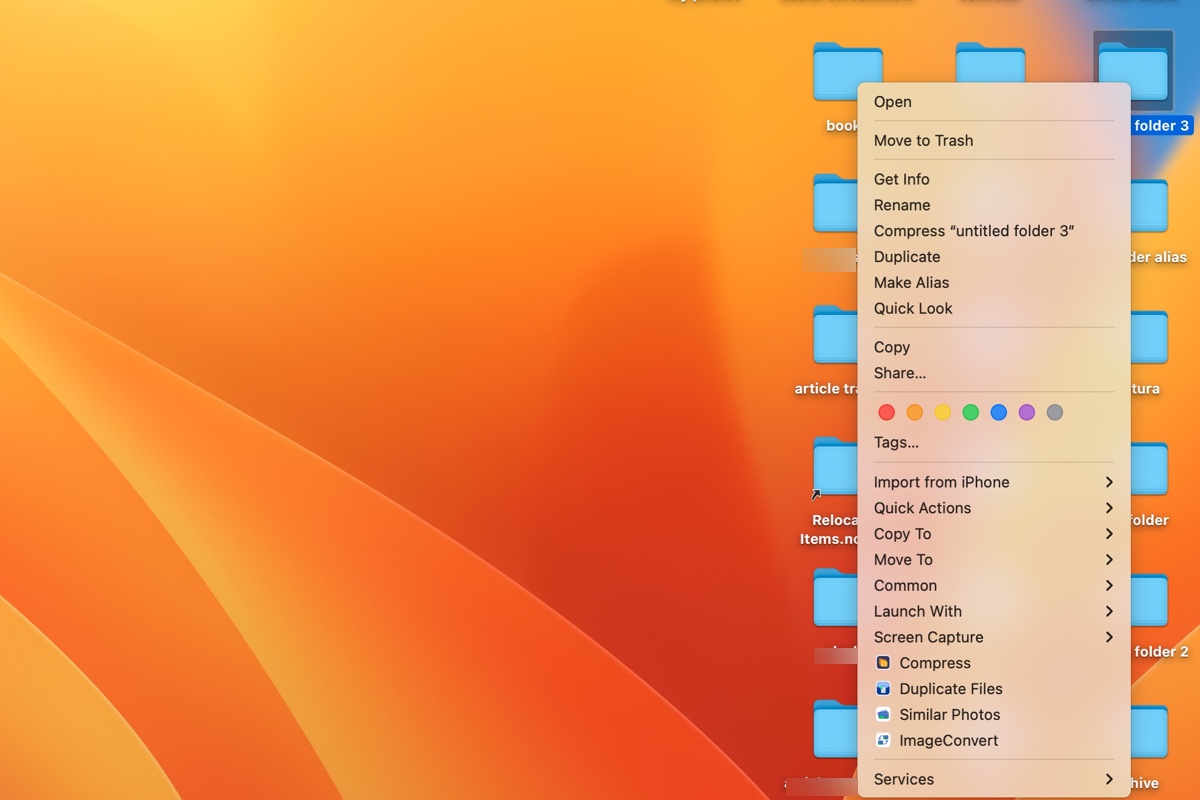Click the Compress utility icon in the menu
Screen dimensions: 1200x800
(884, 662)
